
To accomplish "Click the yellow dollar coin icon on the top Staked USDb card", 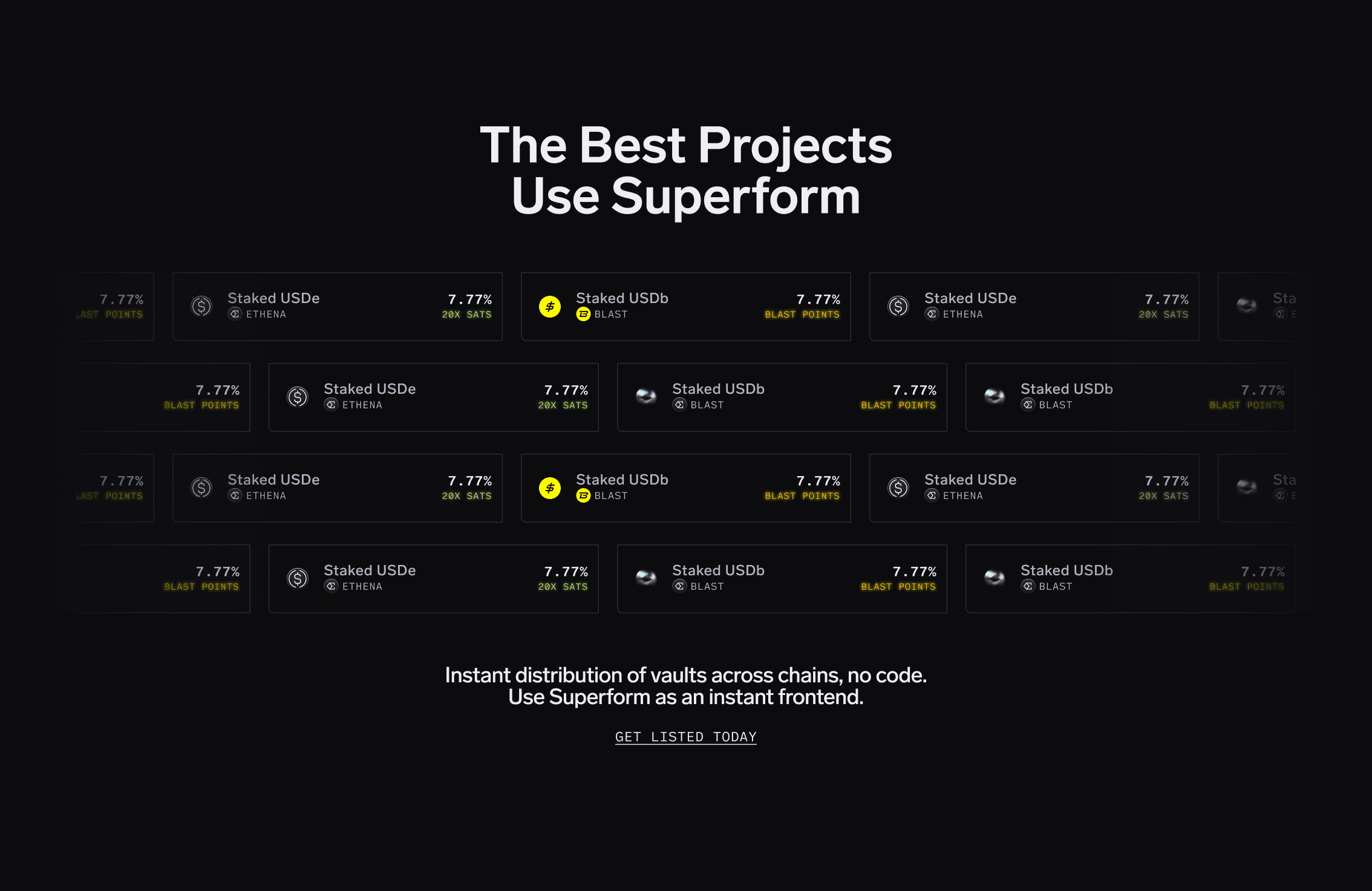I will [549, 306].
